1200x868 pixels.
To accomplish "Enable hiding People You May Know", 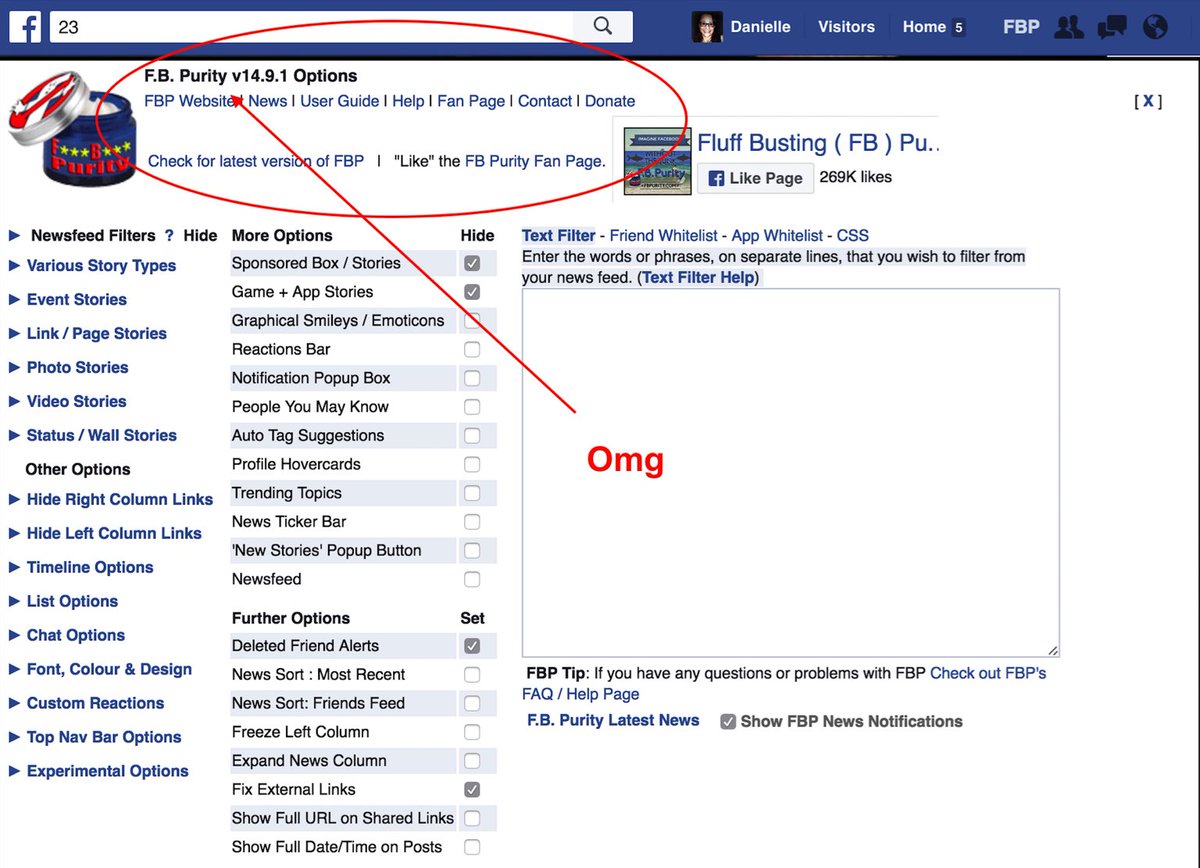I will pyautogui.click(x=472, y=407).
